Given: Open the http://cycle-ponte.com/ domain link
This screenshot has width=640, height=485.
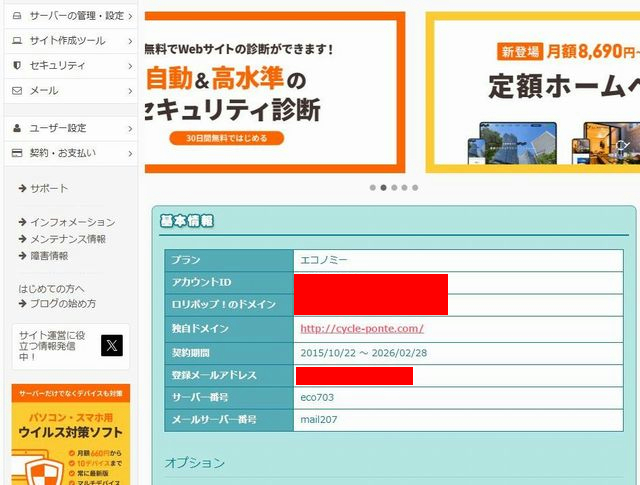Looking at the screenshot, I should tap(362, 328).
